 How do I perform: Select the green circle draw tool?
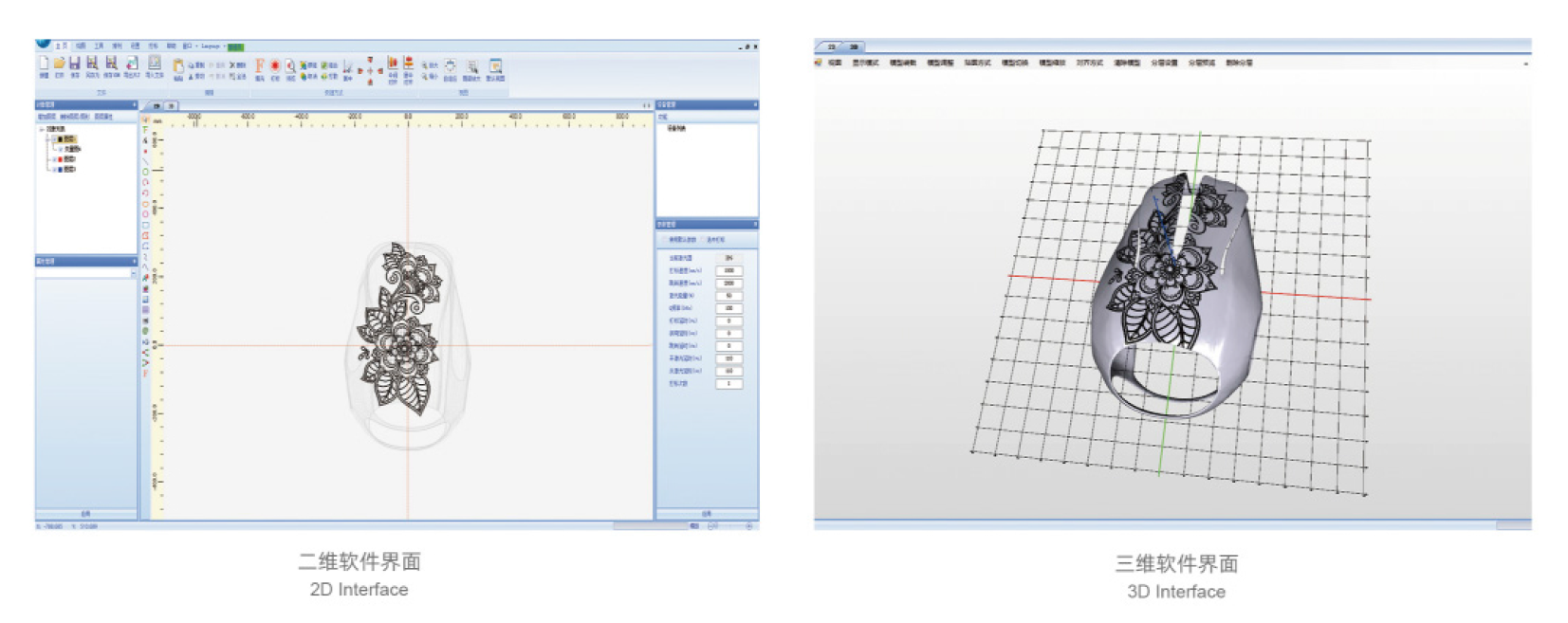145,172
